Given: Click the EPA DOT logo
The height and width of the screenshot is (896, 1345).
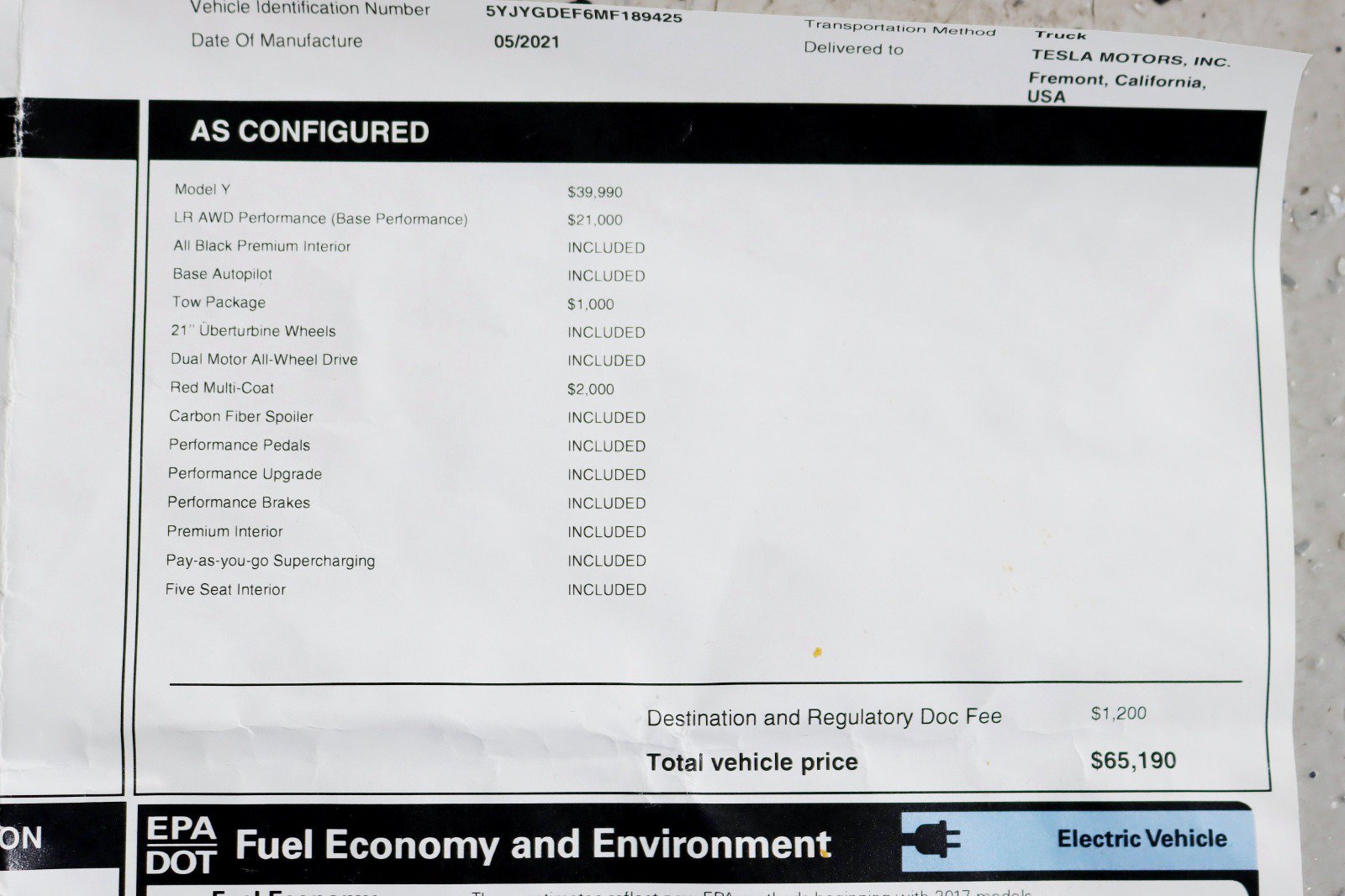Looking at the screenshot, I should click(181, 845).
